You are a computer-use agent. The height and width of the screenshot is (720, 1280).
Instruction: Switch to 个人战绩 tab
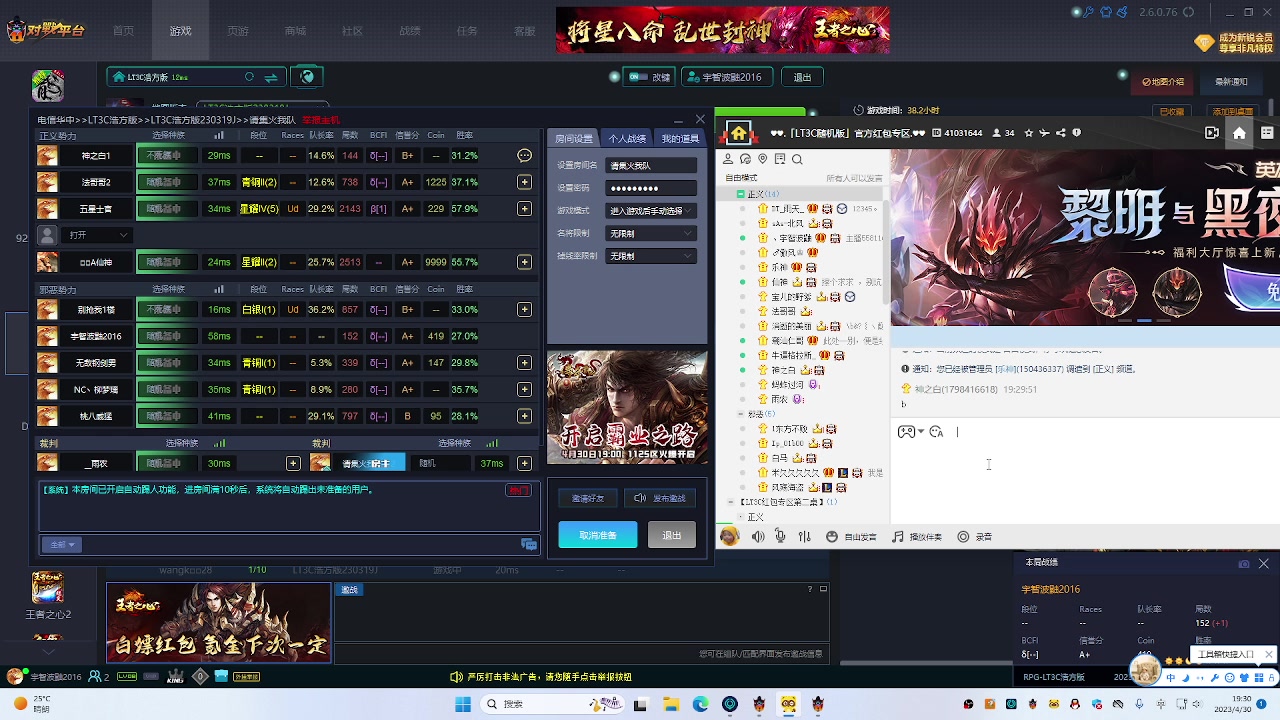tap(627, 139)
